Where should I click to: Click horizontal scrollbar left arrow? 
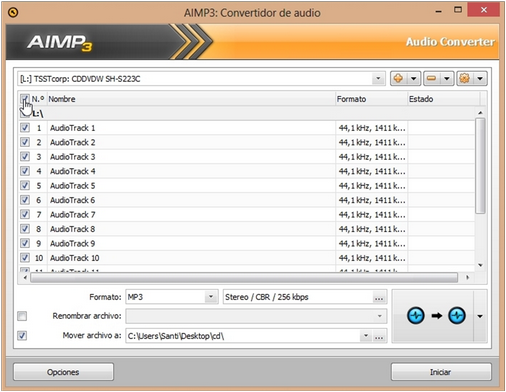pos(25,277)
